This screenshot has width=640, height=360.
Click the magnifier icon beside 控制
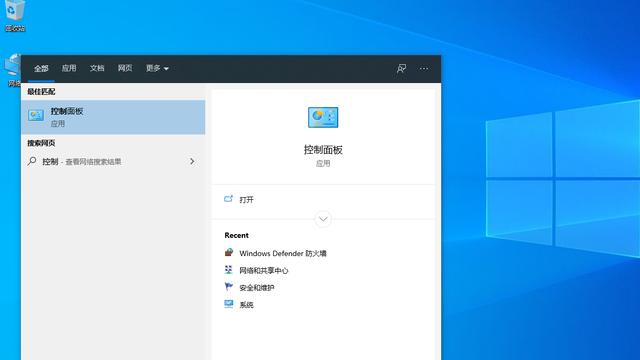(32, 161)
